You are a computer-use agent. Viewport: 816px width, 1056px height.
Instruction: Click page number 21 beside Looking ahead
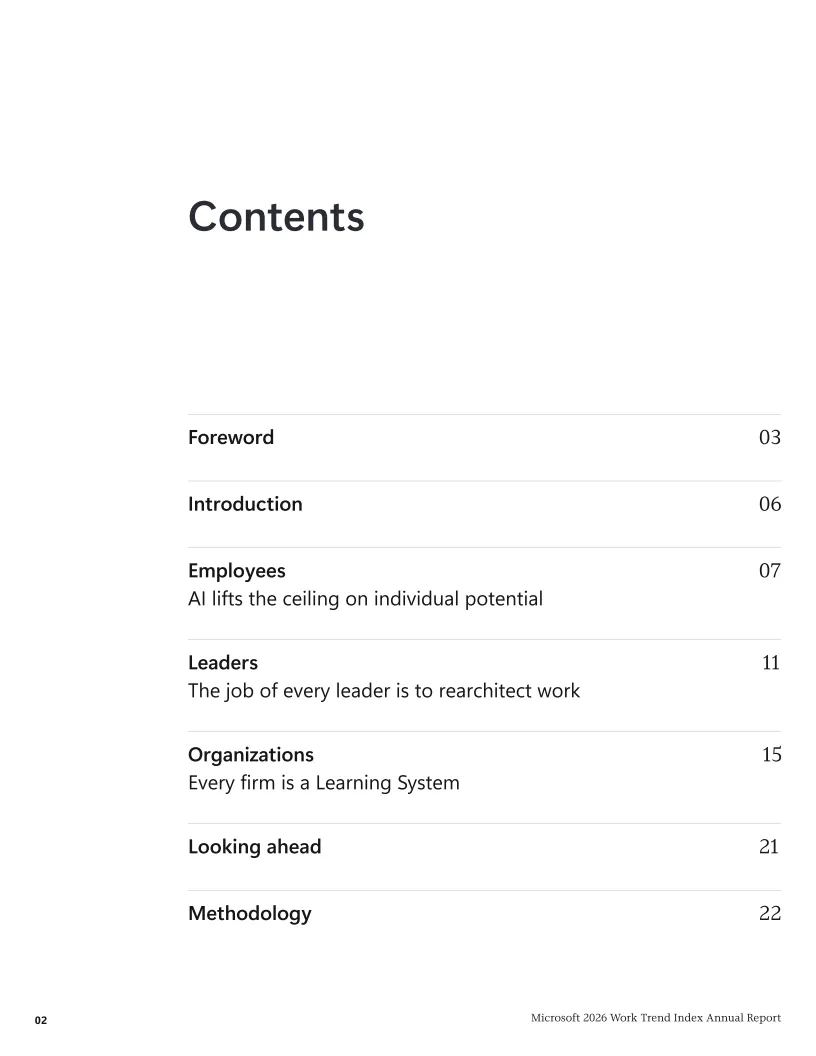pos(769,847)
